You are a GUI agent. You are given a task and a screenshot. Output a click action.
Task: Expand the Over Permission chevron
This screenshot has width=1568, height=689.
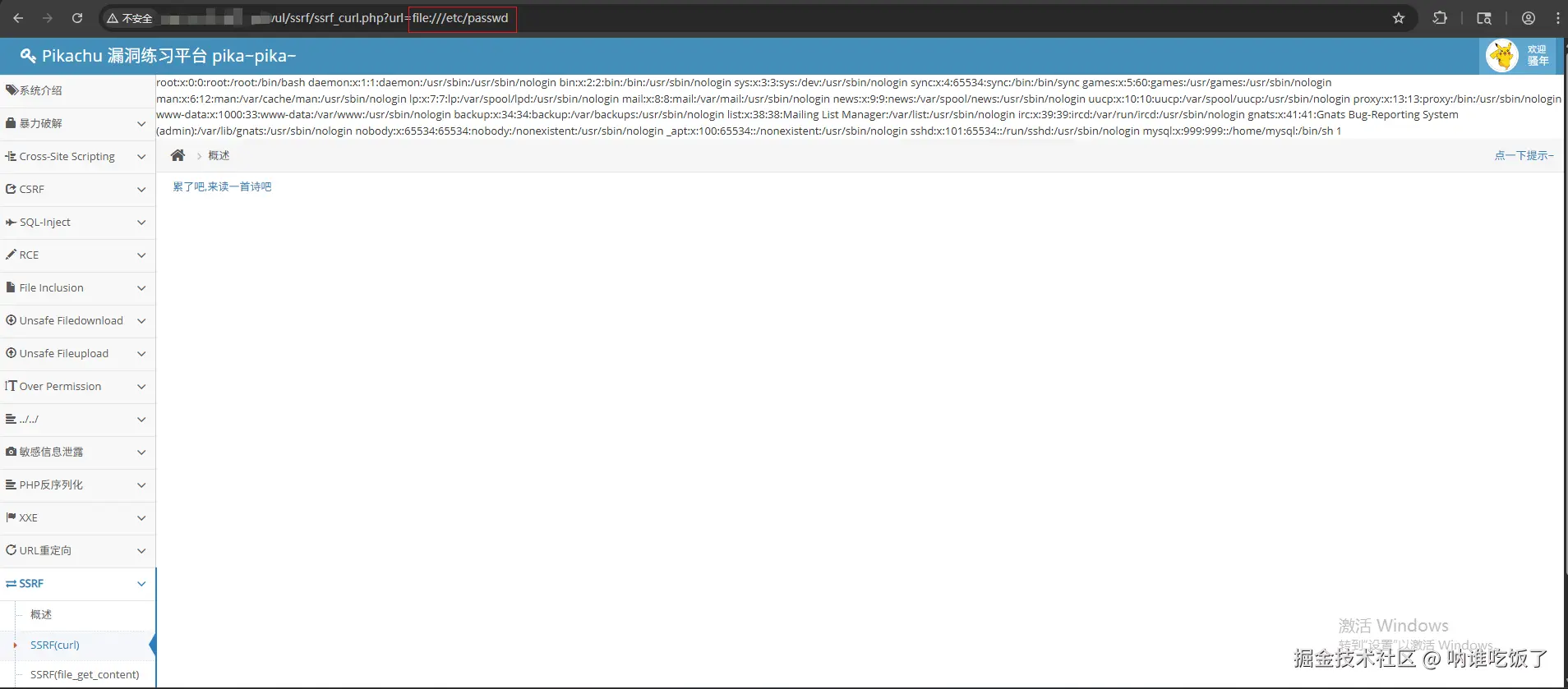tap(141, 387)
